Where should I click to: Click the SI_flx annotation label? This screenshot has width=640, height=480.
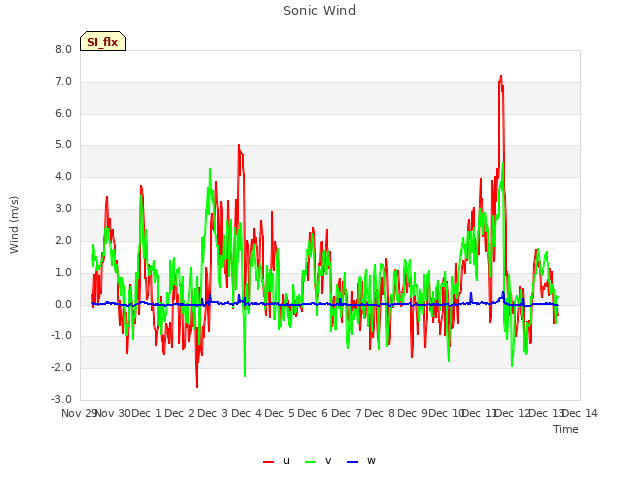(x=103, y=41)
